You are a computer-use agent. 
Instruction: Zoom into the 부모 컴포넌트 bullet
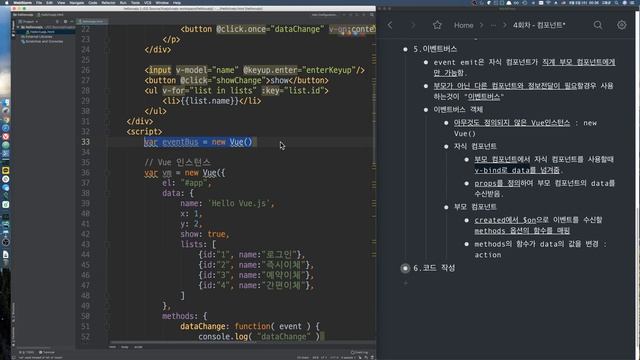click(x=446, y=207)
